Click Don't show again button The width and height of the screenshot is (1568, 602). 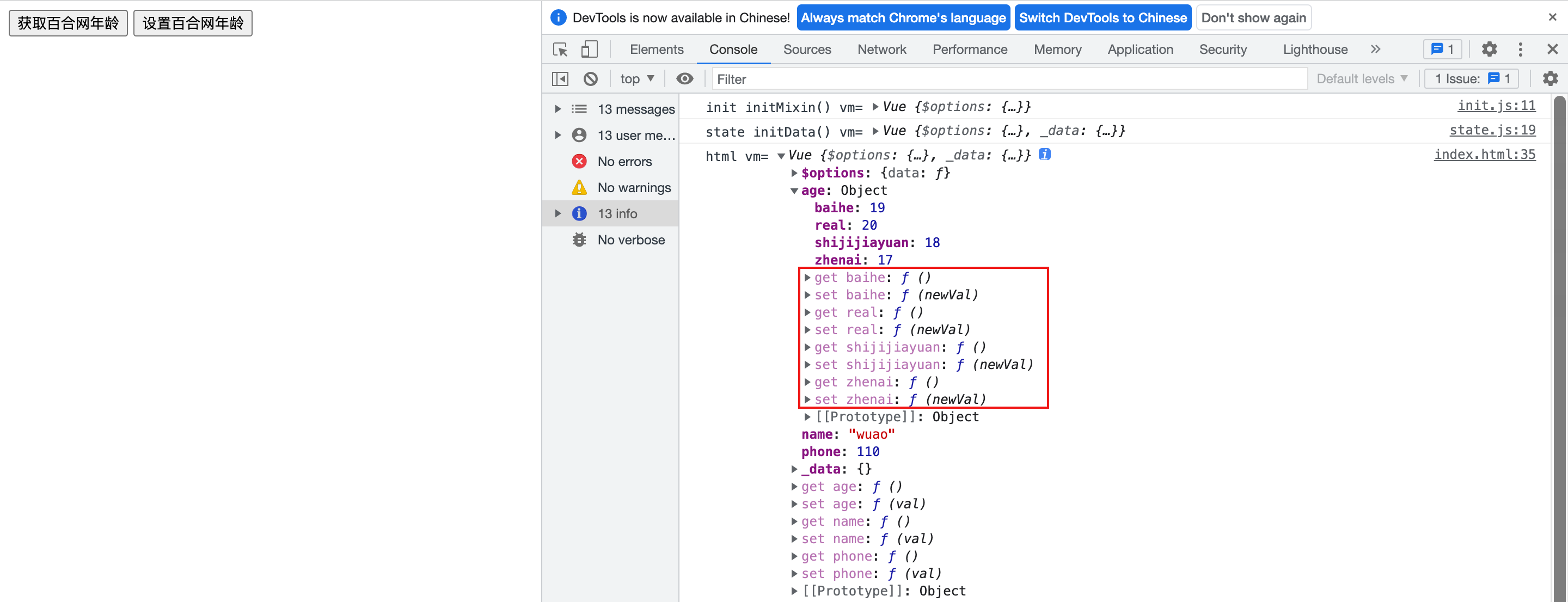tap(1253, 17)
